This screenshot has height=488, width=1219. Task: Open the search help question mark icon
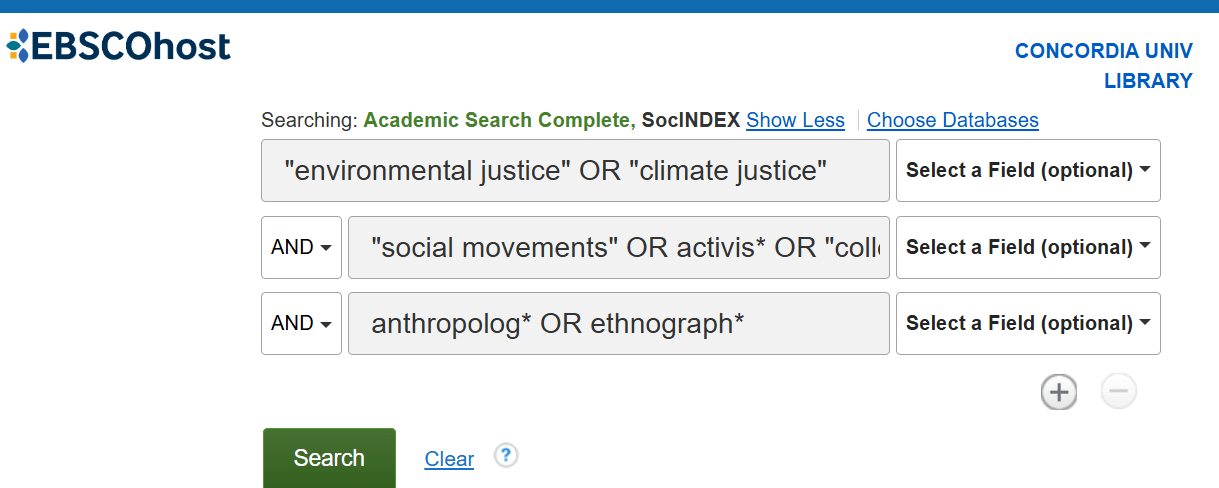tap(507, 456)
